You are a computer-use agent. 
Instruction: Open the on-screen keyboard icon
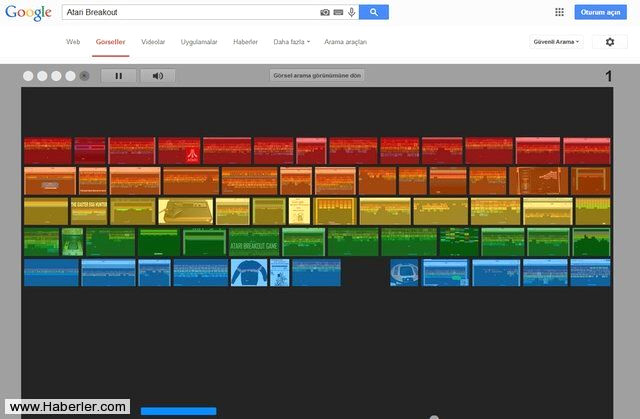pos(338,12)
